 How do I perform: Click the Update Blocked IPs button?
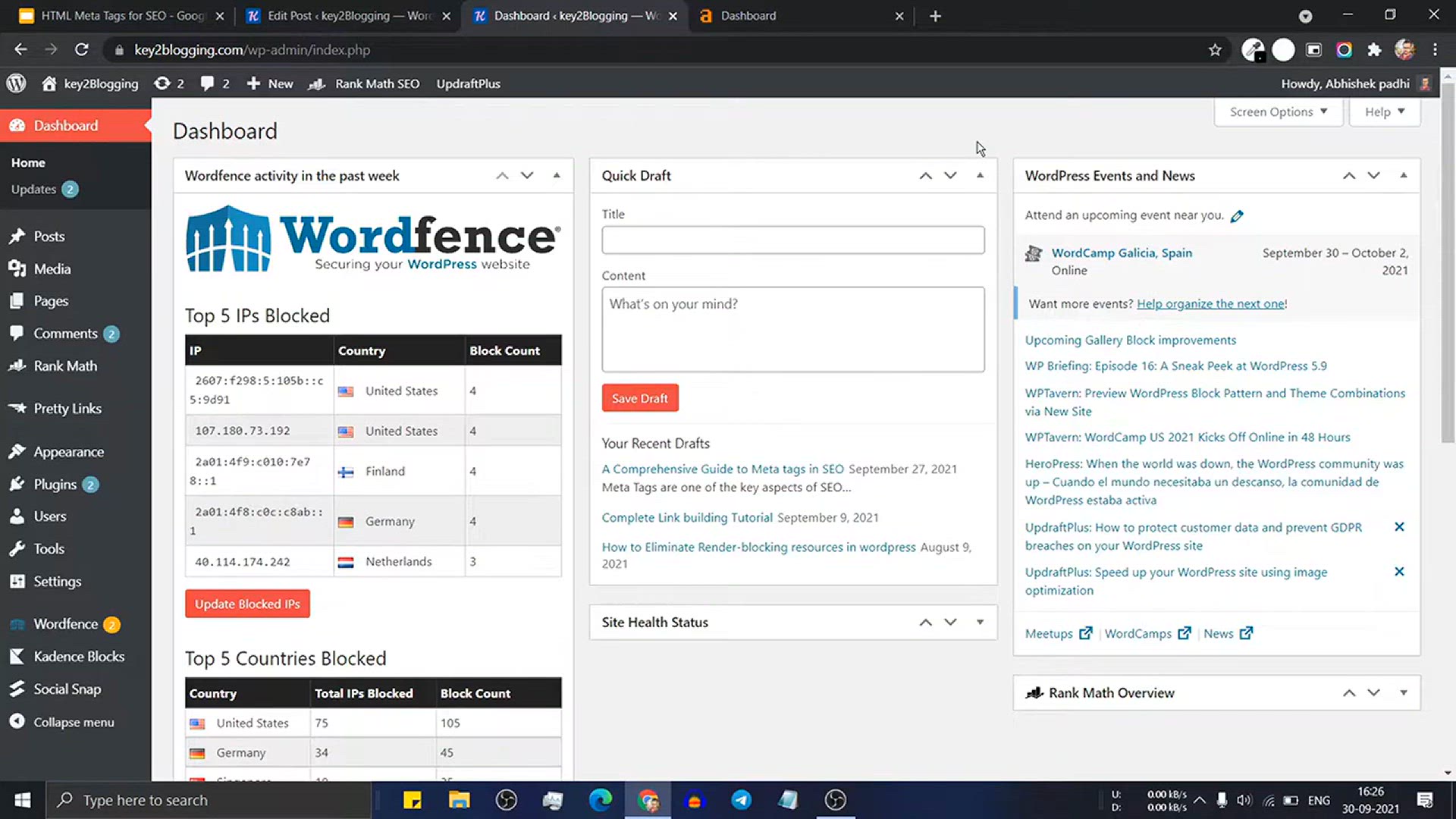(247, 604)
